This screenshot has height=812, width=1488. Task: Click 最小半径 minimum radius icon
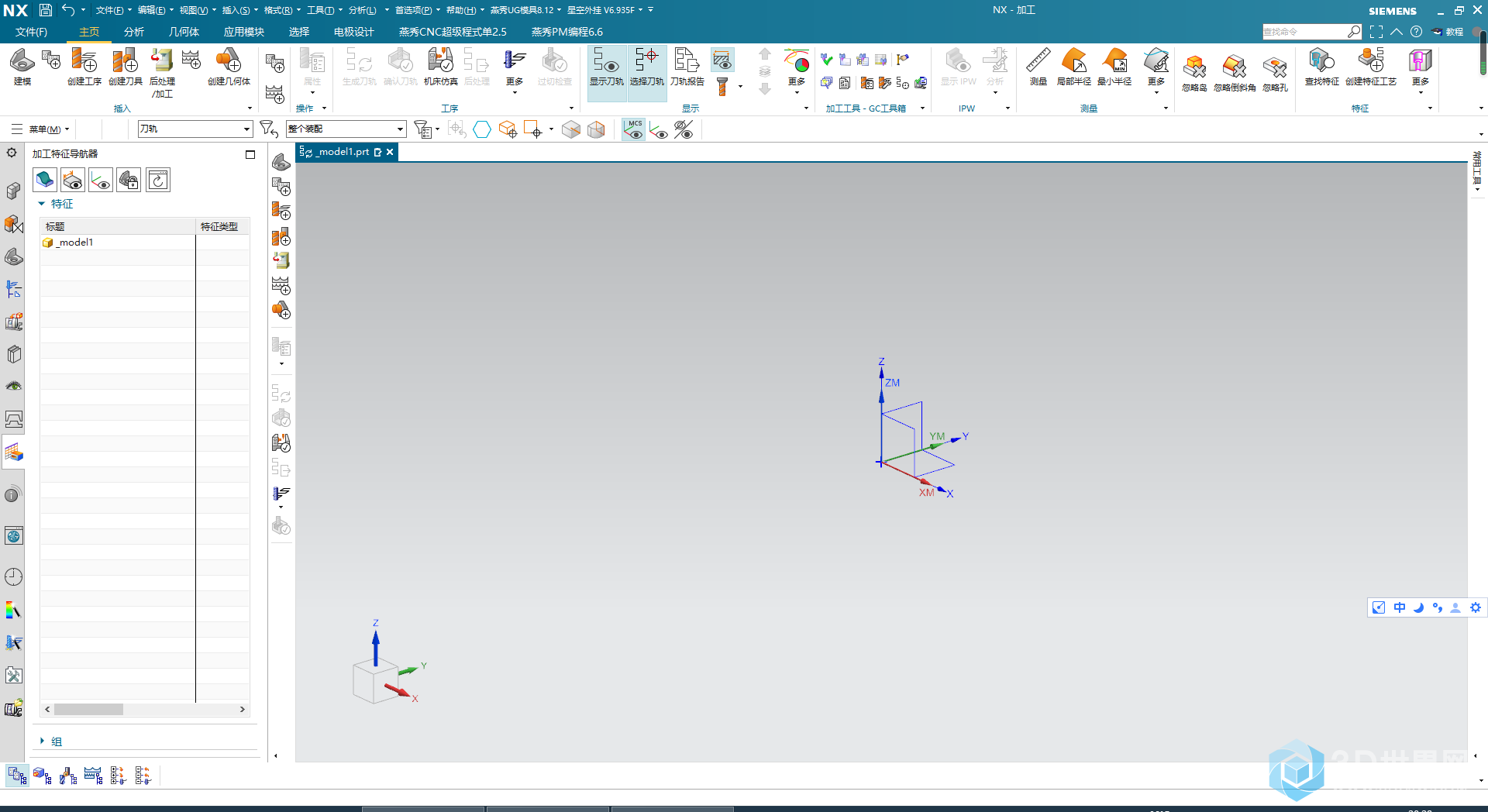click(x=1114, y=67)
